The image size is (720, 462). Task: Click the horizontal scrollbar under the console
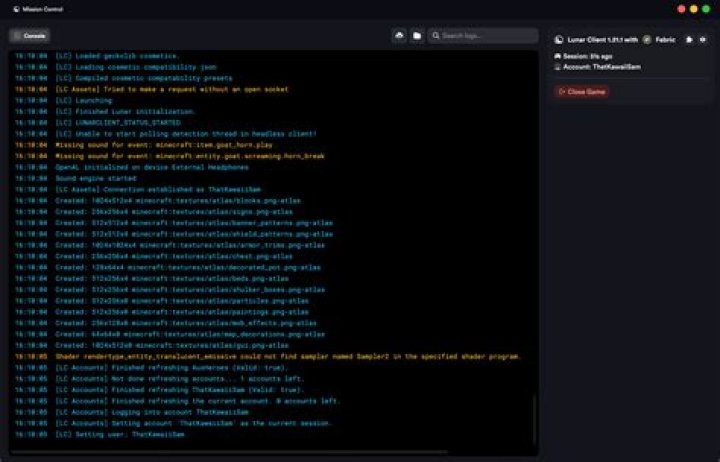[x=230, y=452]
